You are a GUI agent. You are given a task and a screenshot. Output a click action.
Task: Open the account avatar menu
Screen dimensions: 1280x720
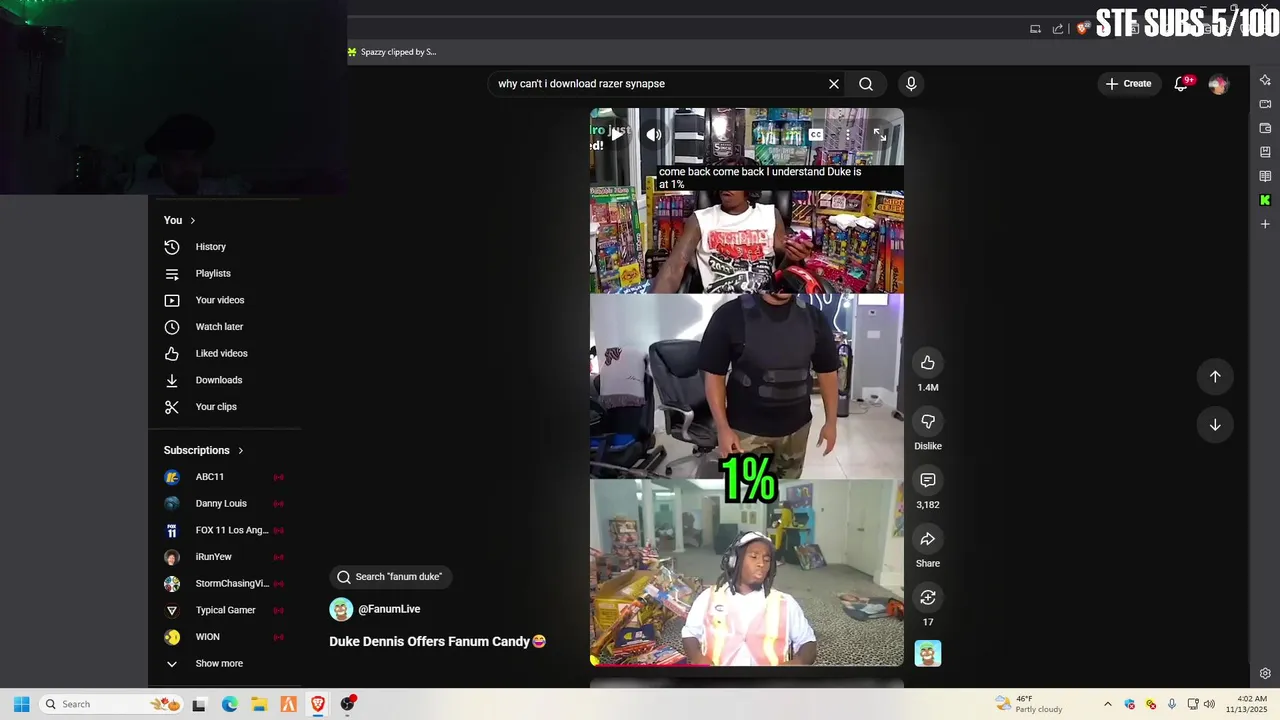(x=1218, y=84)
